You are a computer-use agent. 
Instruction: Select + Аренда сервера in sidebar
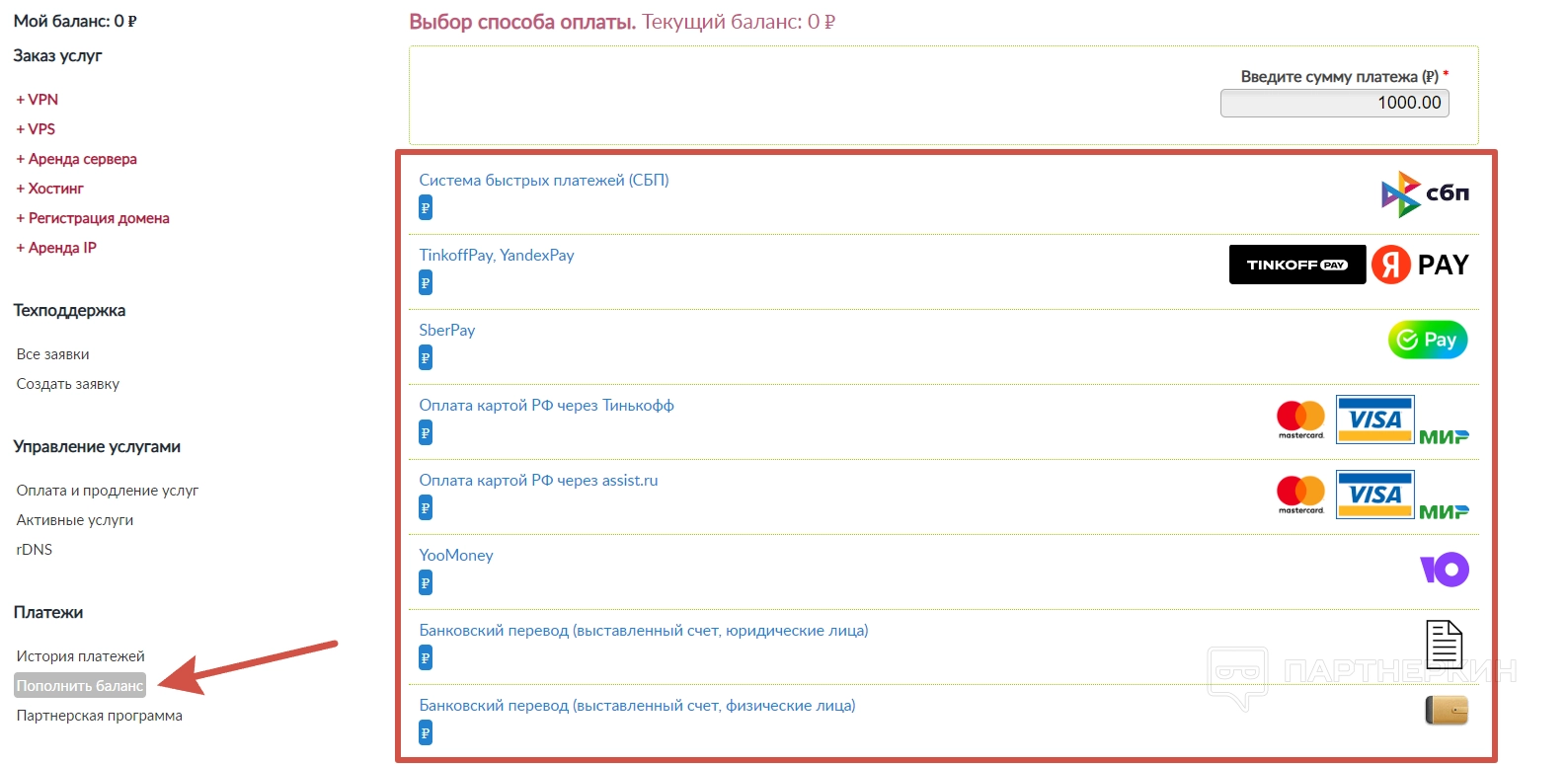click(77, 159)
